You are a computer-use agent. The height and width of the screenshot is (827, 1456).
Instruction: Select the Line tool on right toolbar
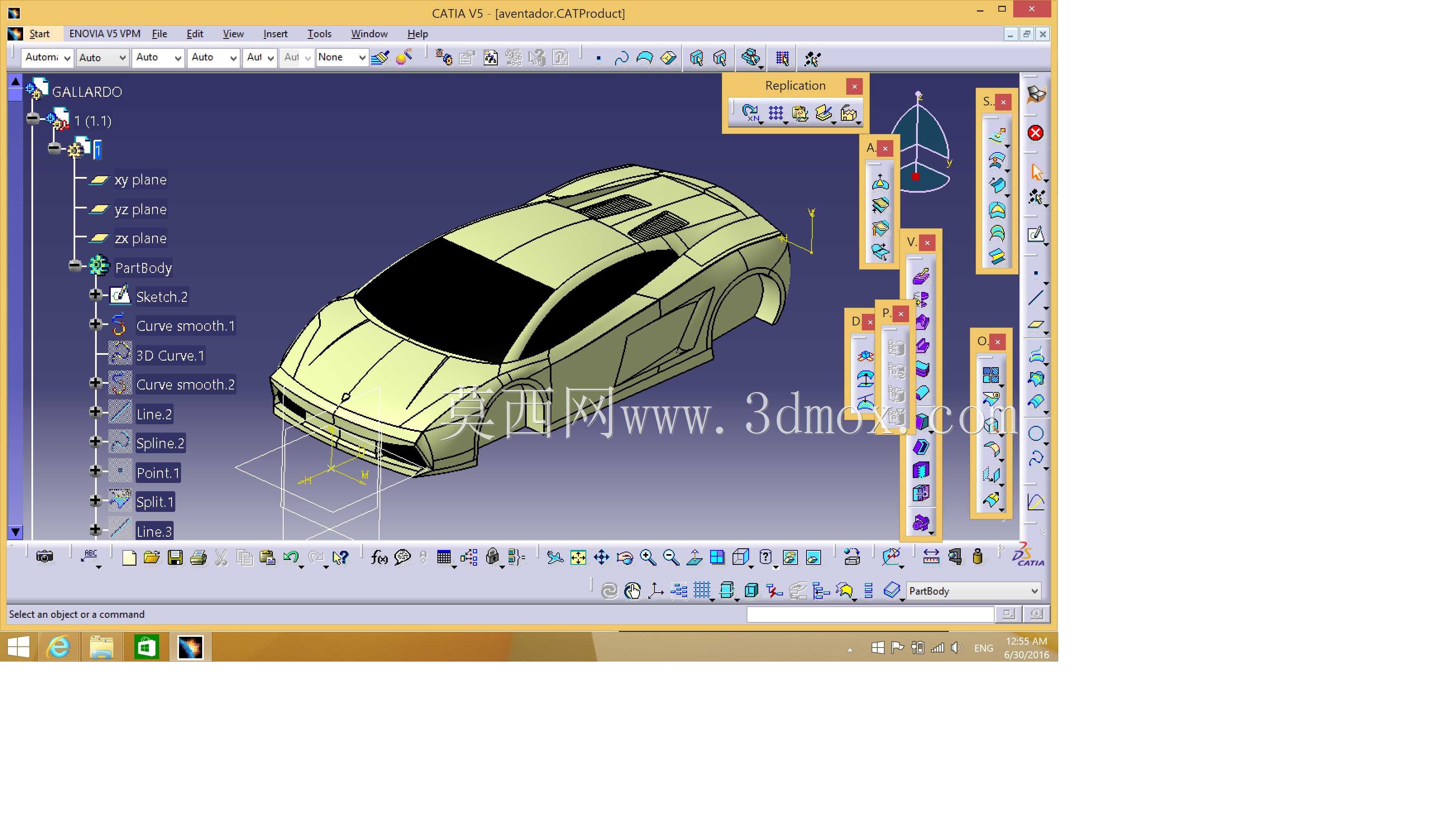coord(1036,298)
